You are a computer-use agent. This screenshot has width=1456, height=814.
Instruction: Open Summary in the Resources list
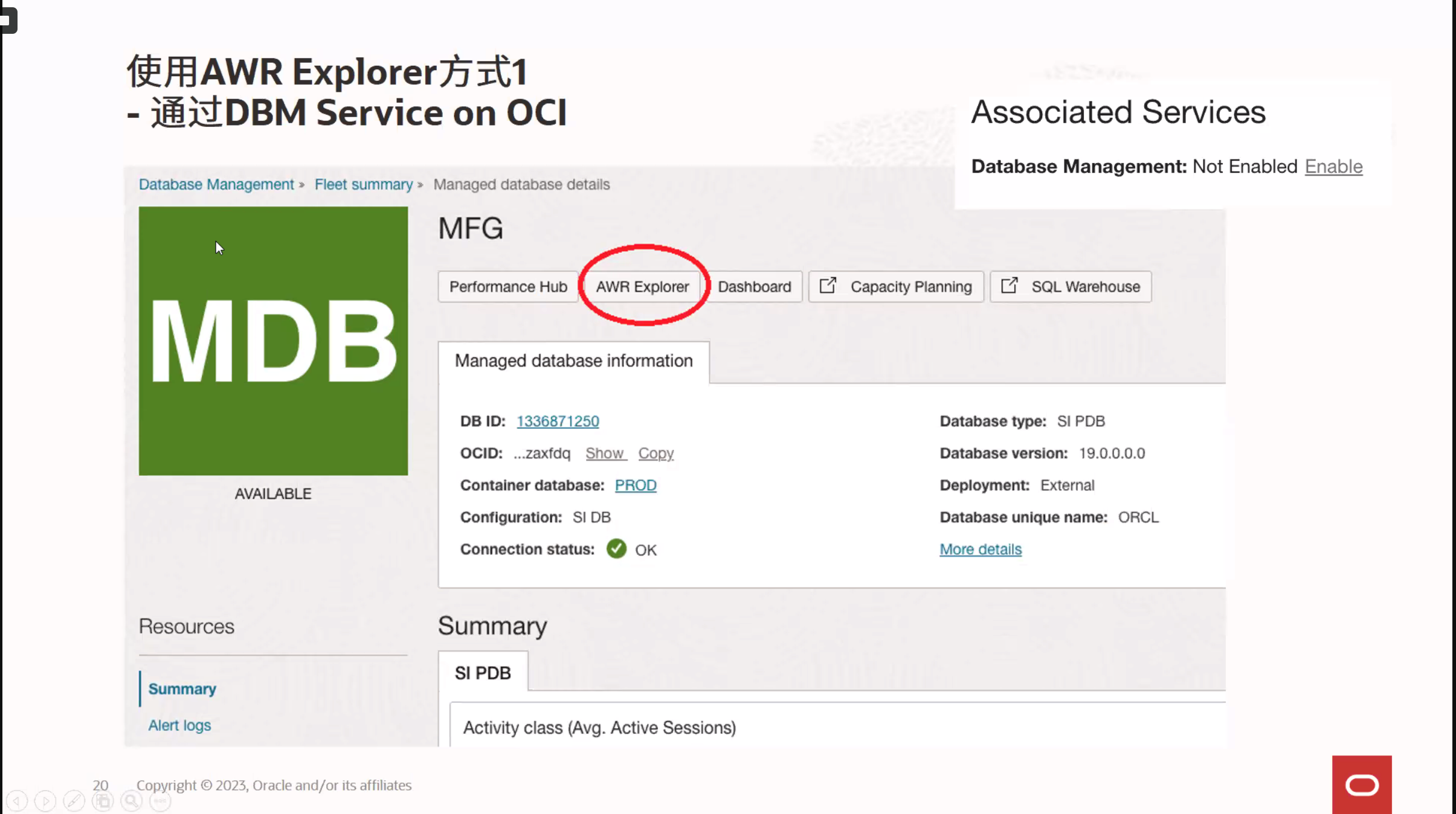point(182,688)
